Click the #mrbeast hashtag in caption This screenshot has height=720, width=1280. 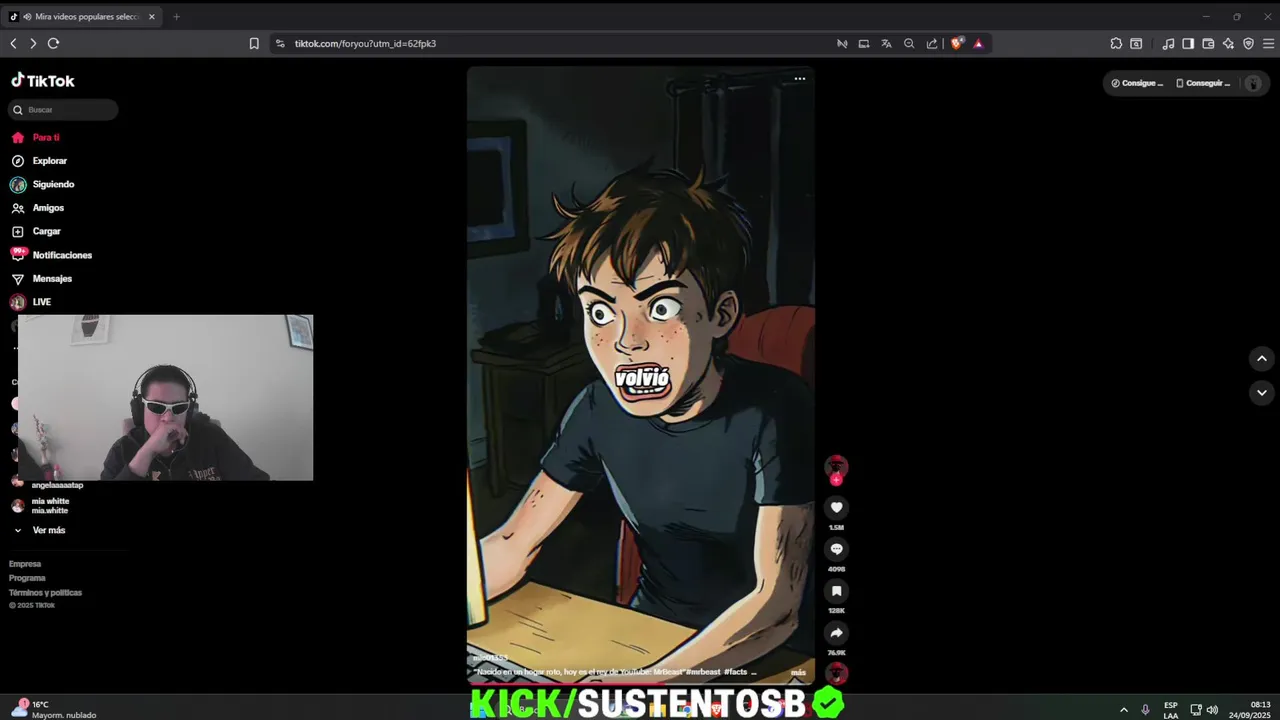coord(703,673)
